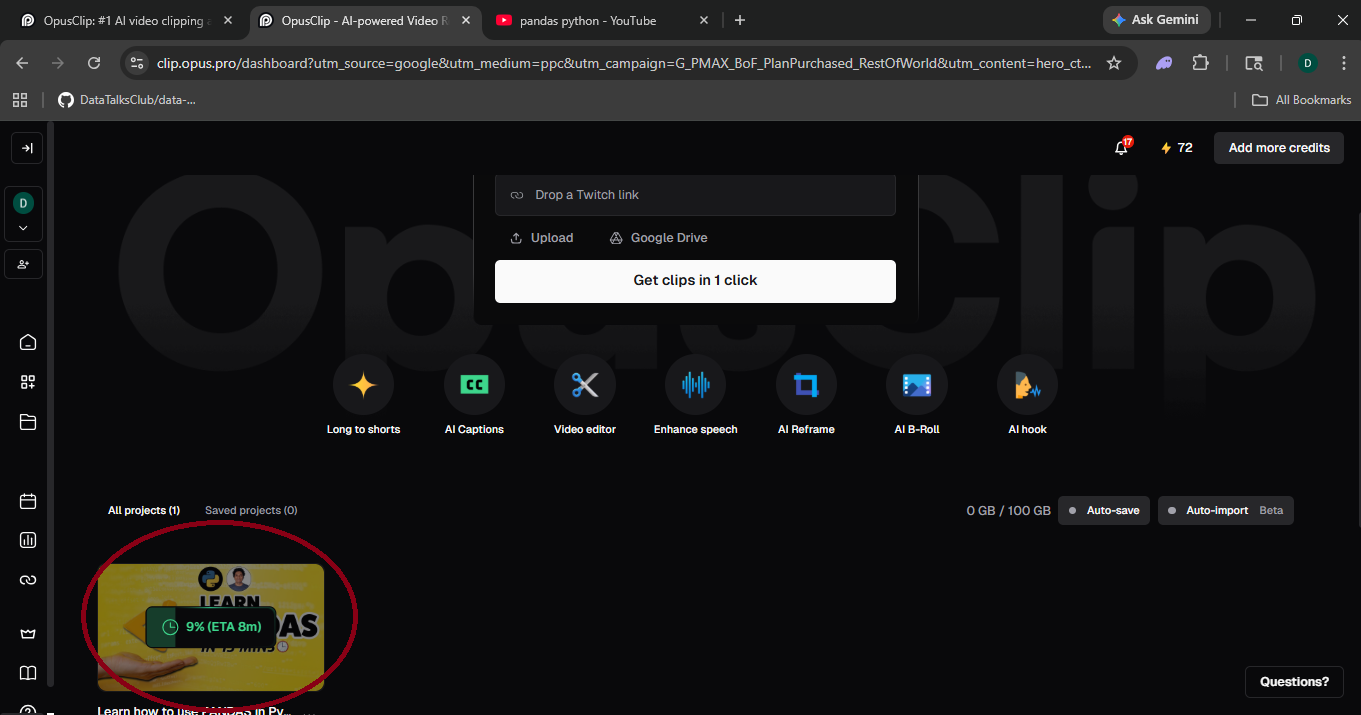Image resolution: width=1361 pixels, height=715 pixels.
Task: Toggle the Auto-save option
Action: point(1104,511)
